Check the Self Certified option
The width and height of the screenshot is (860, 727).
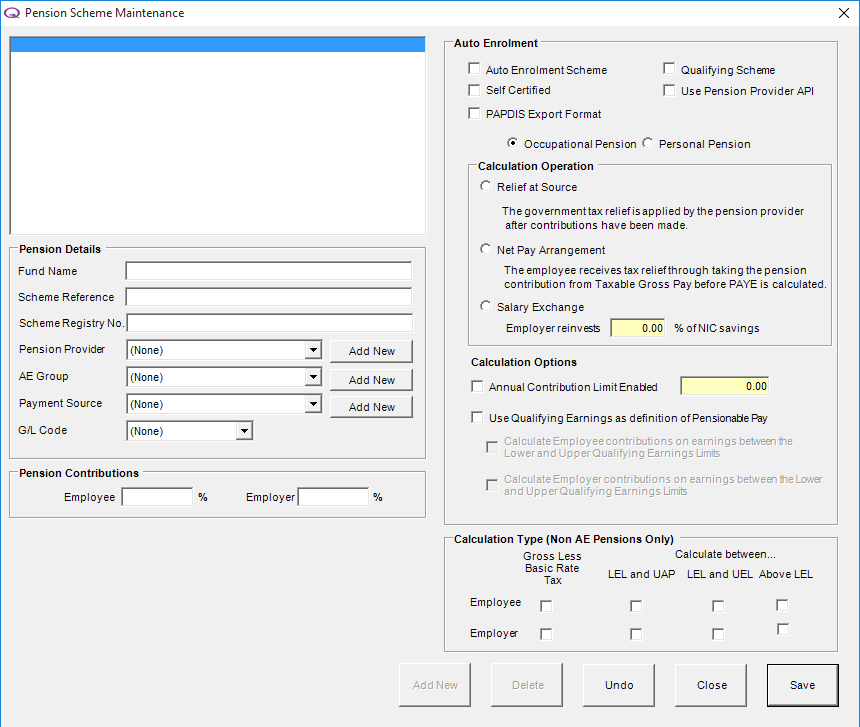474,89
